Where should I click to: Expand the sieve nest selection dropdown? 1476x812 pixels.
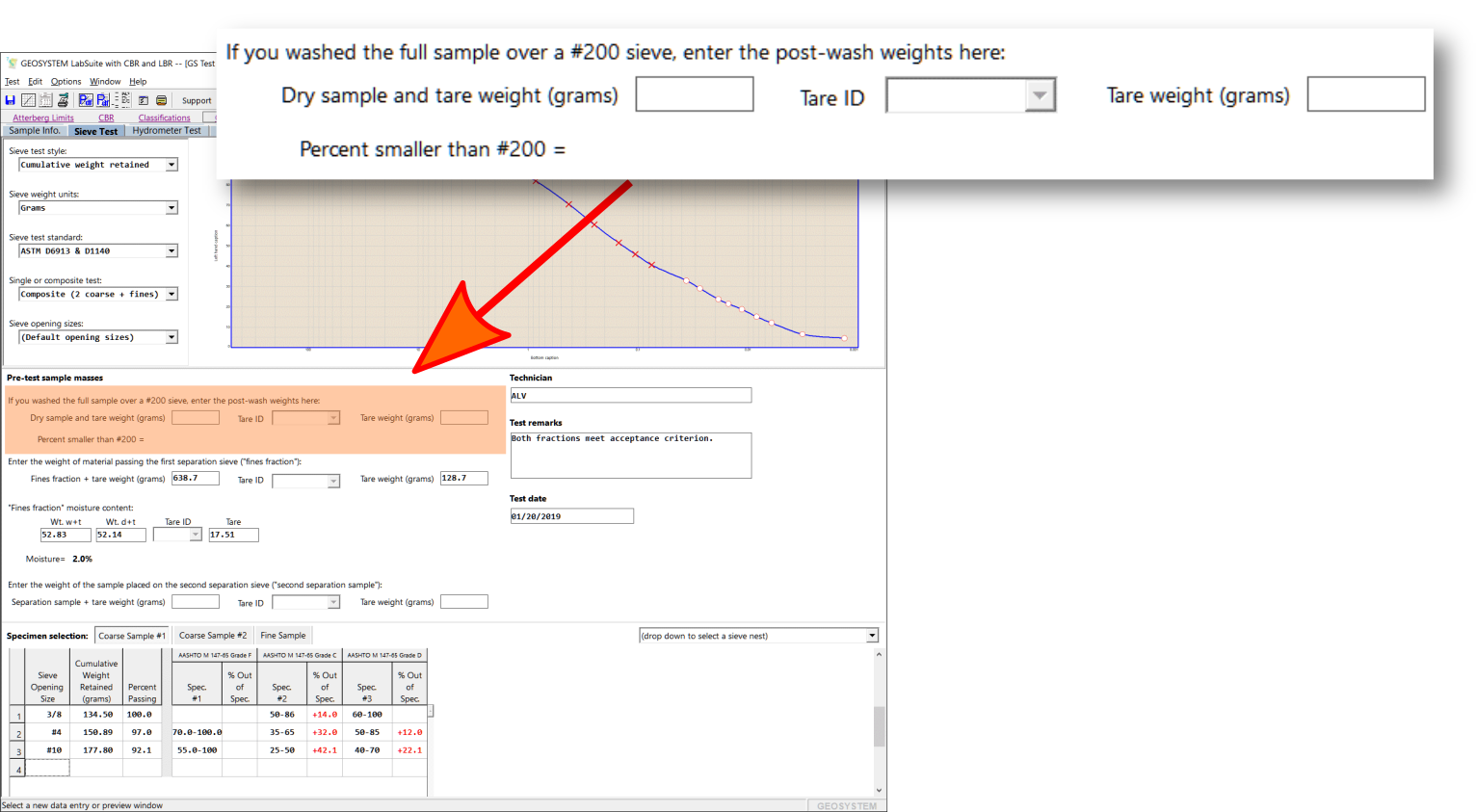[x=871, y=636]
